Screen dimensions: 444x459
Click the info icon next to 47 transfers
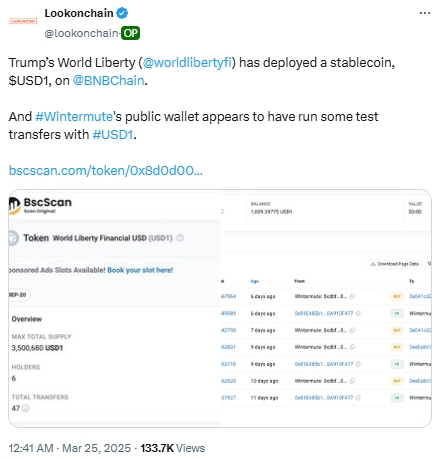point(26,408)
